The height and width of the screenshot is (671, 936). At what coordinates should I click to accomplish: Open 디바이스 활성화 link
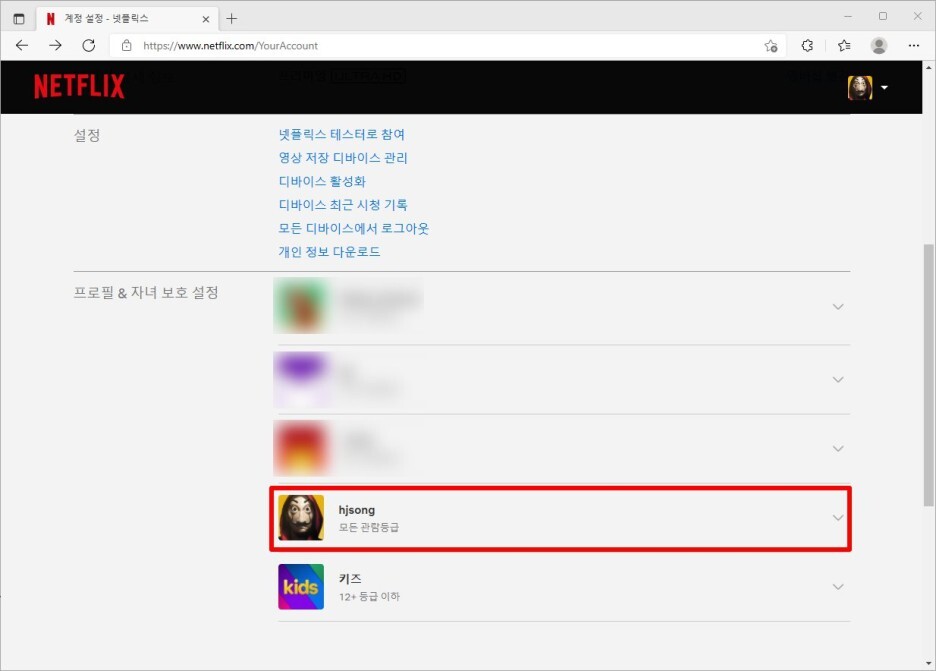pyautogui.click(x=322, y=181)
